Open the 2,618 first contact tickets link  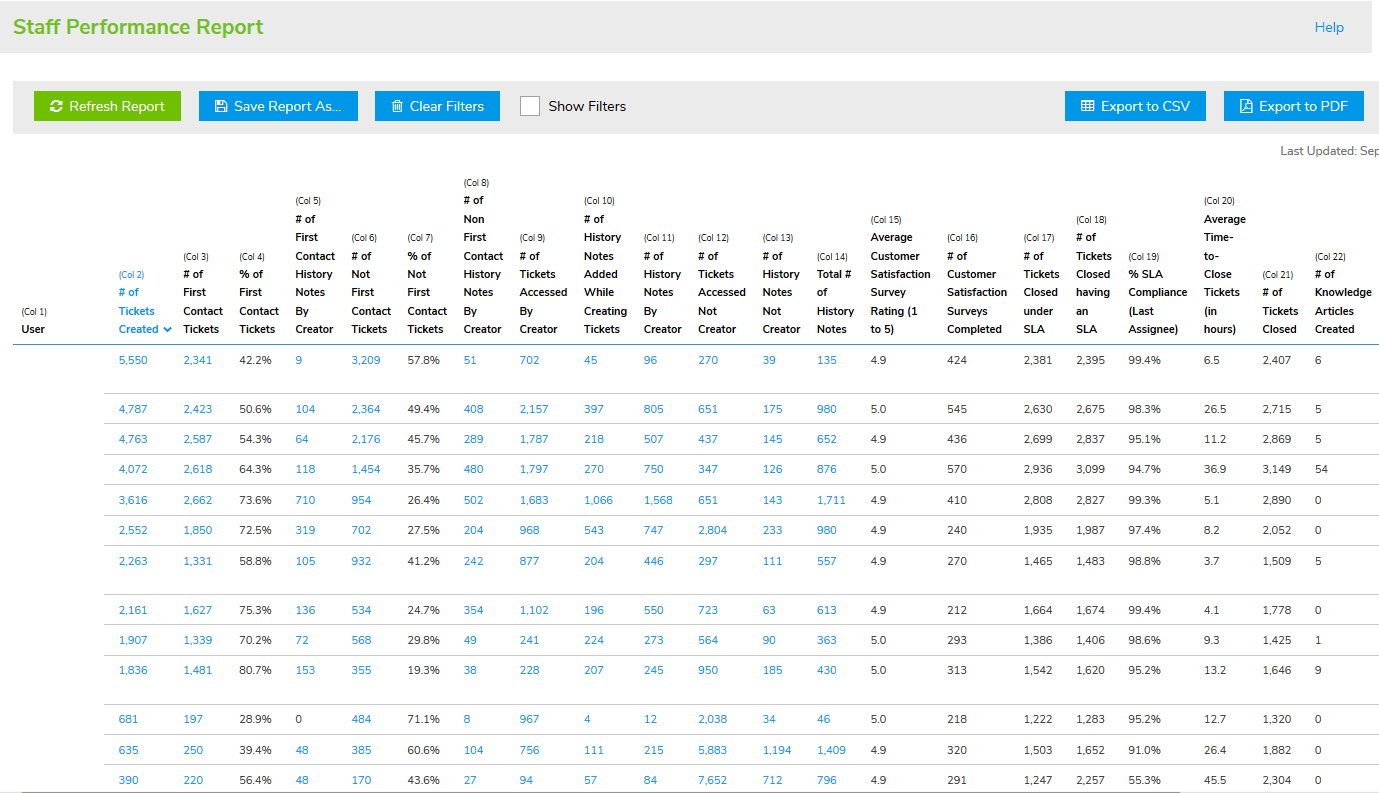tap(197, 469)
